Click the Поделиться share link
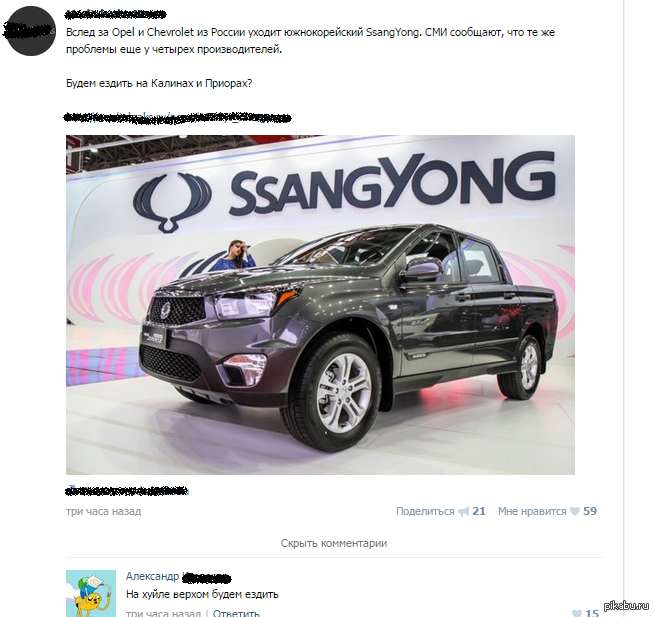Viewport: 654px width, 617px height. point(425,511)
